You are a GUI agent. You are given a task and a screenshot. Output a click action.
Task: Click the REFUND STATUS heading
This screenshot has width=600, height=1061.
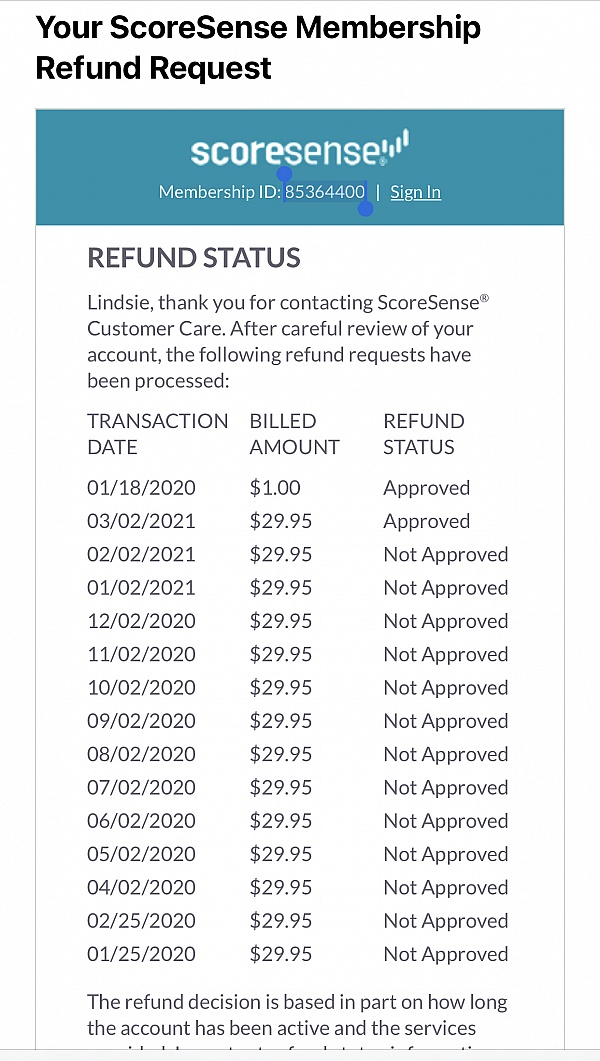tap(194, 258)
